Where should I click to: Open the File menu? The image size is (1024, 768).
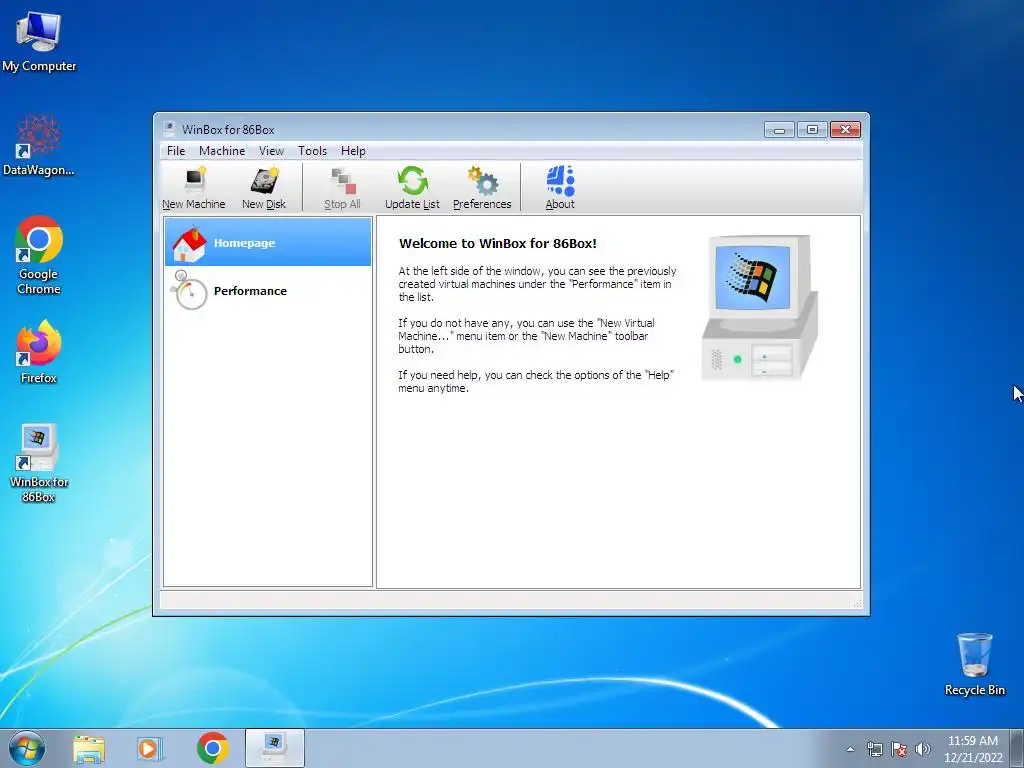(176, 151)
